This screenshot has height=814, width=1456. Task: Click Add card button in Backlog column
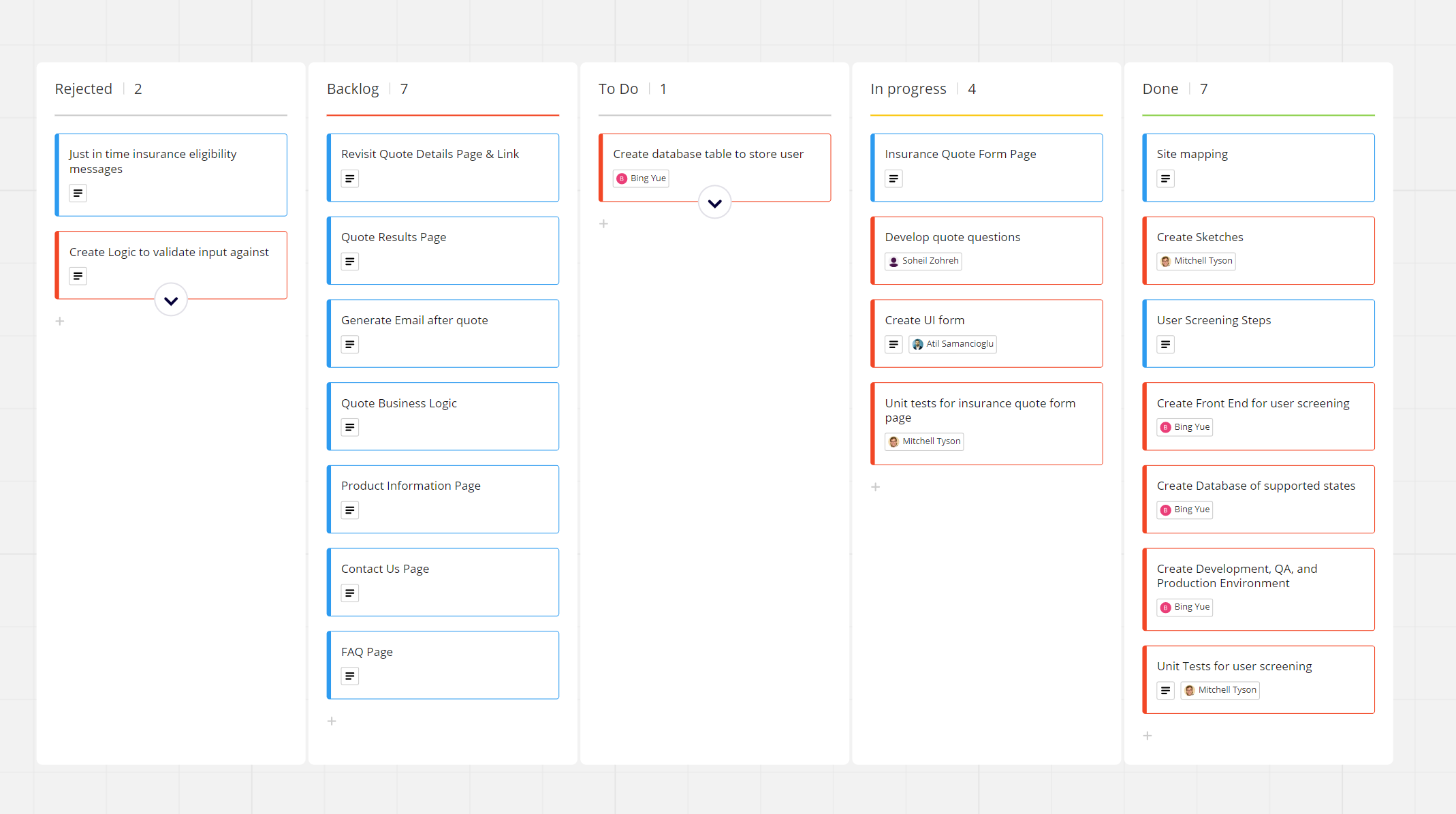coord(332,720)
